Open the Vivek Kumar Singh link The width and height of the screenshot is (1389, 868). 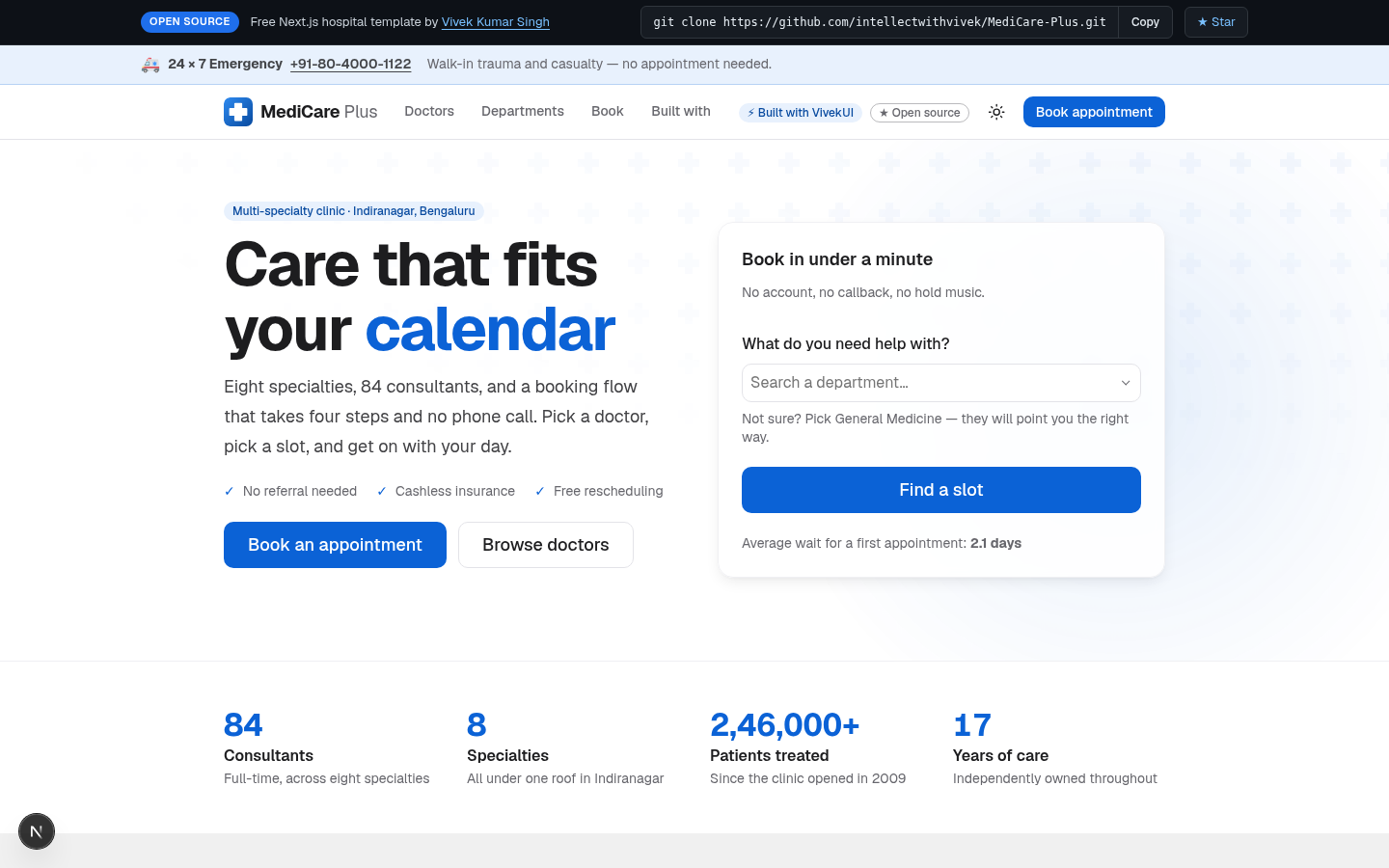[x=496, y=22]
